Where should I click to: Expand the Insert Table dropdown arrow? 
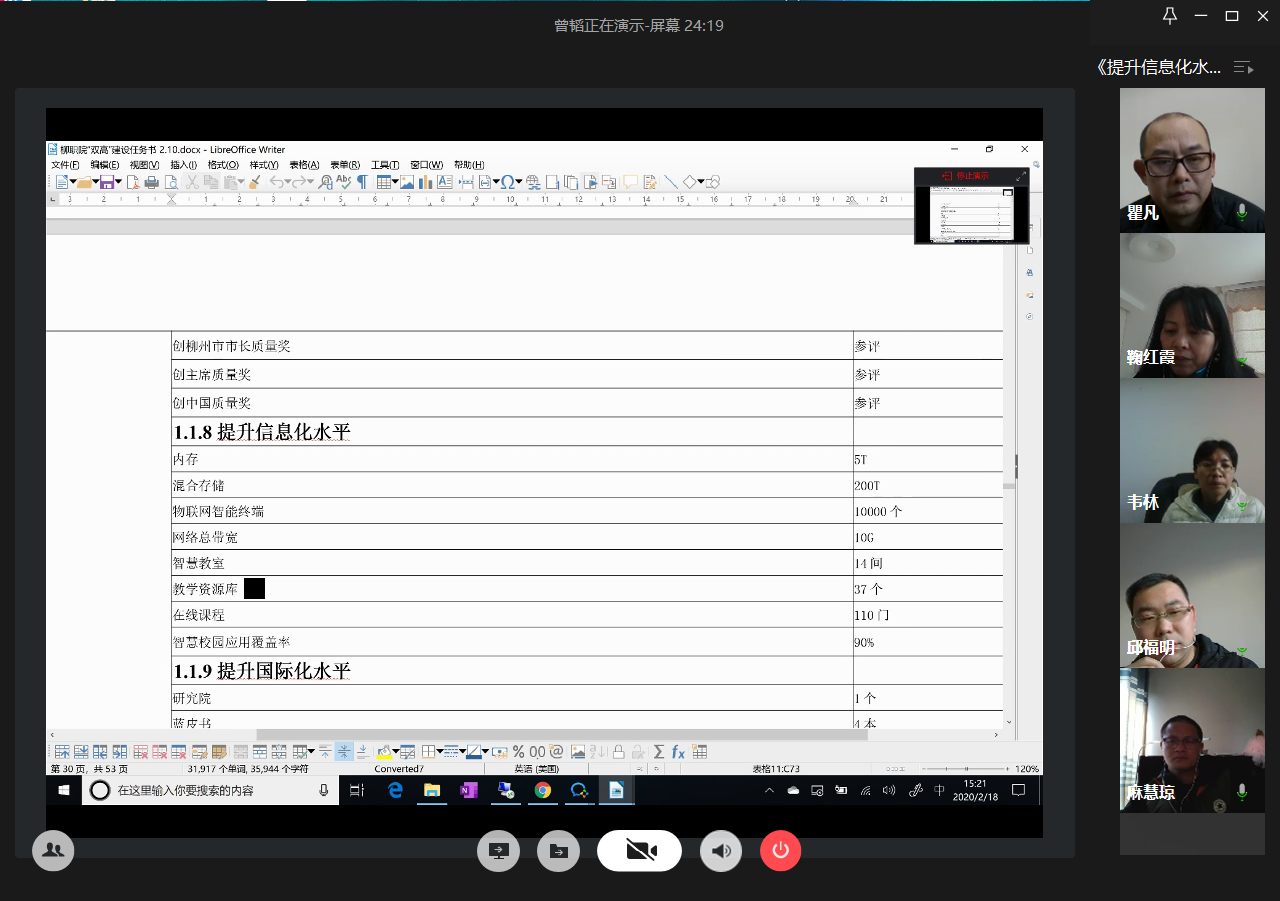tap(396, 182)
